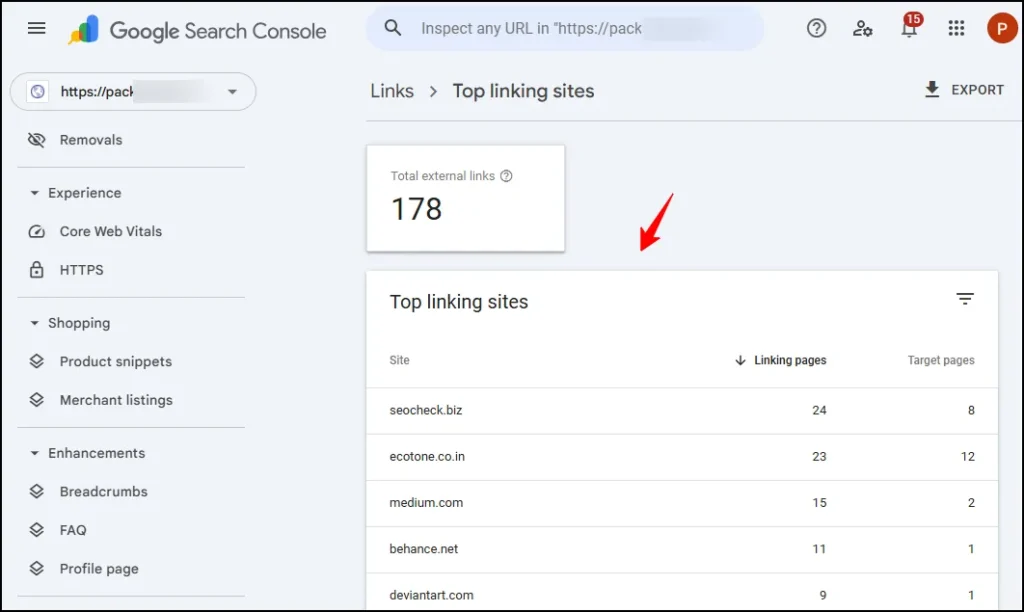
Task: Click the URL inspection search bar
Action: tap(565, 28)
